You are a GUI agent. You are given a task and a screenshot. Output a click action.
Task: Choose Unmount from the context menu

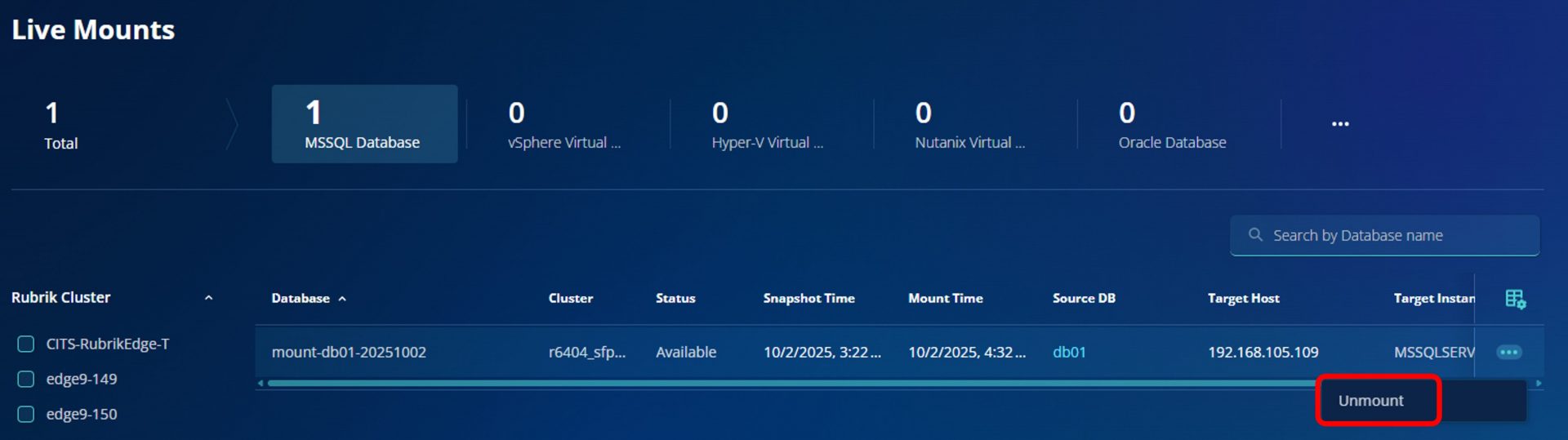(1370, 401)
